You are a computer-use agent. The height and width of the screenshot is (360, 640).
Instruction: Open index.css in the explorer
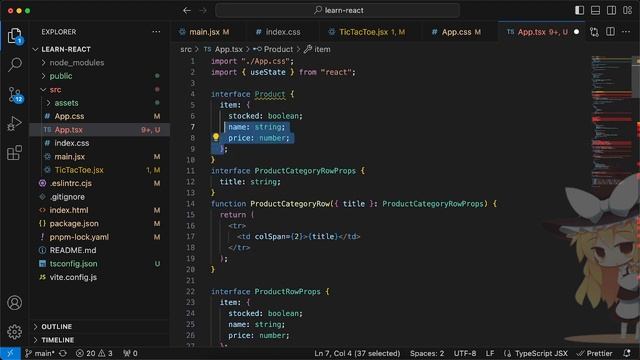point(100,143)
